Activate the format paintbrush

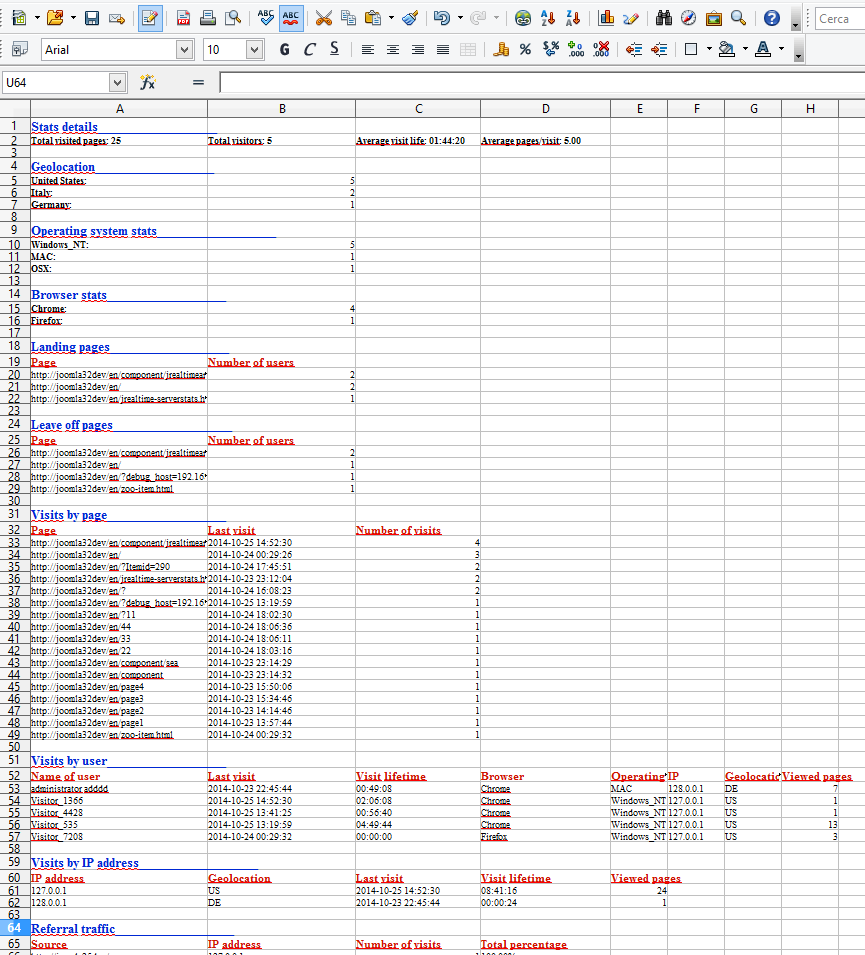pyautogui.click(x=410, y=18)
